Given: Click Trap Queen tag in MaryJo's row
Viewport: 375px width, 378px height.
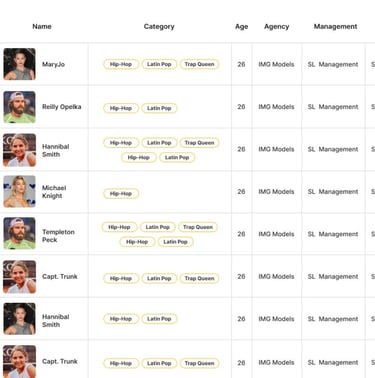Looking at the screenshot, I should [x=199, y=64].
